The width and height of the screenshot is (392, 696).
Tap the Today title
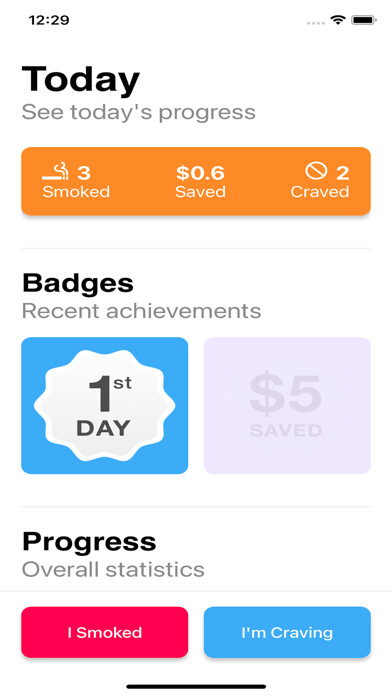(x=81, y=80)
